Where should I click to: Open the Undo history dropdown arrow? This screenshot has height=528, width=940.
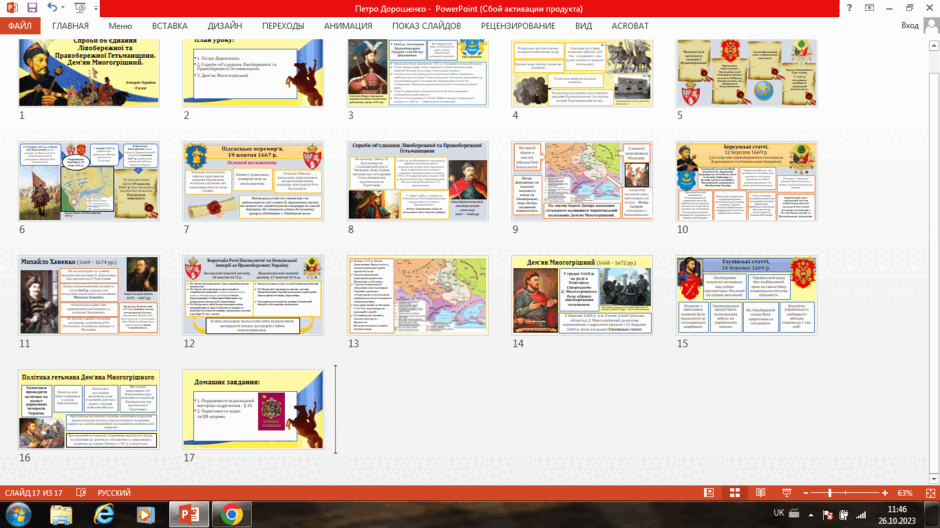pyautogui.click(x=63, y=8)
